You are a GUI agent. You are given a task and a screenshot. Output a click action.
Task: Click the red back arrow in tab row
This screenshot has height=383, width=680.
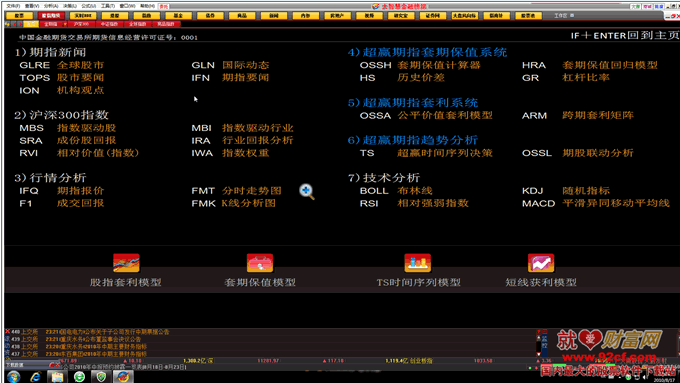pyautogui.click(x=15, y=24)
